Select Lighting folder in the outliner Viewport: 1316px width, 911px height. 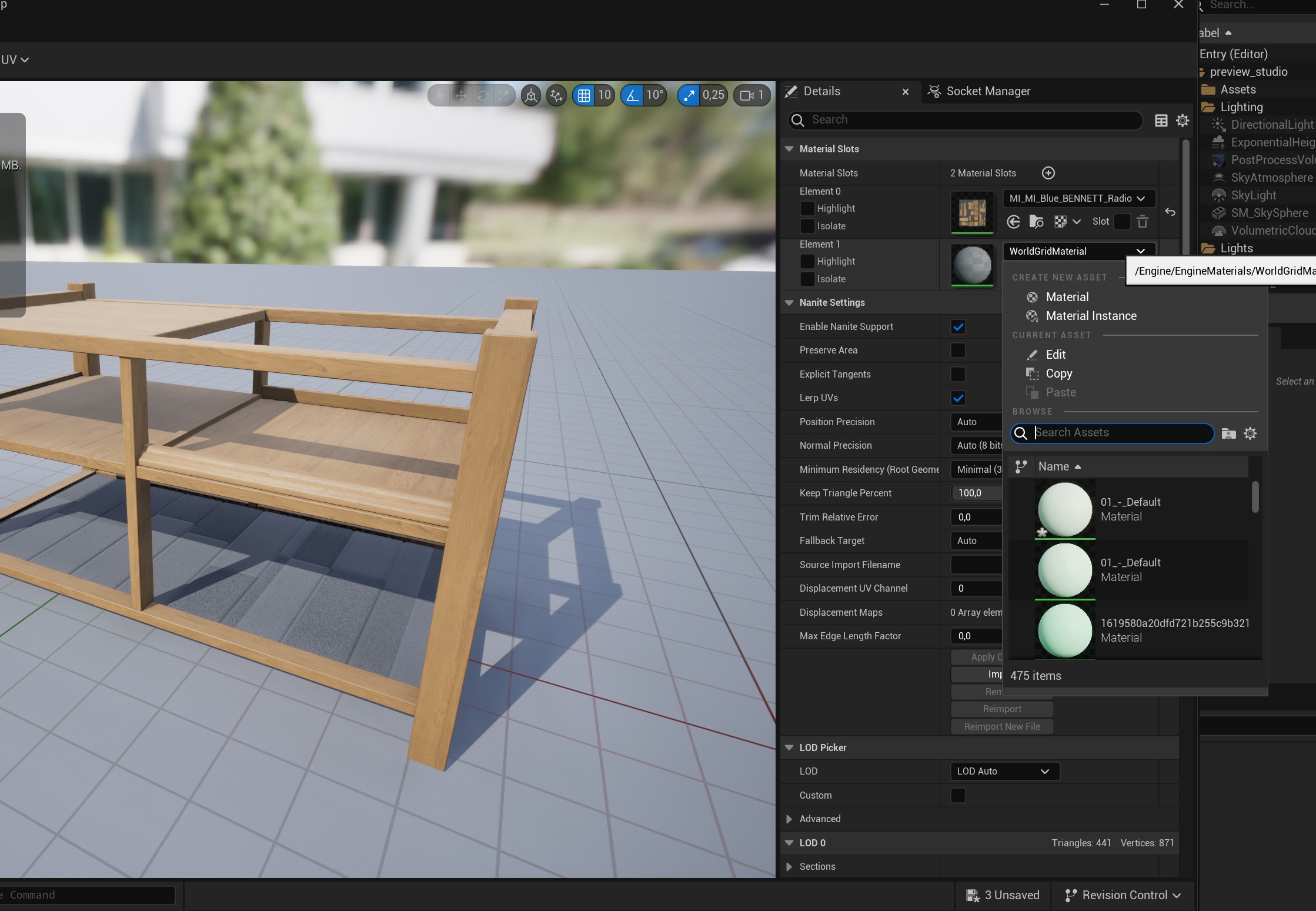point(1241,107)
